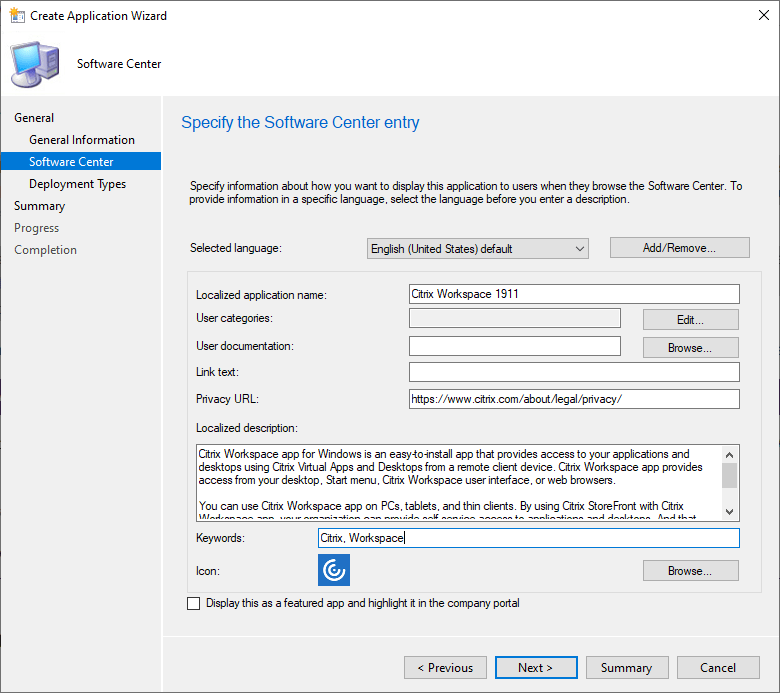The height and width of the screenshot is (693, 780).
Task: Click the wizard title bar icon
Action: pyautogui.click(x=16, y=15)
